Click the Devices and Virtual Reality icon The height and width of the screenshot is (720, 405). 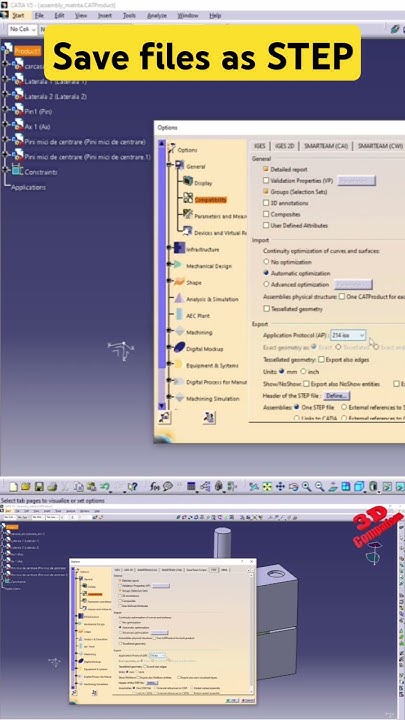click(x=188, y=231)
